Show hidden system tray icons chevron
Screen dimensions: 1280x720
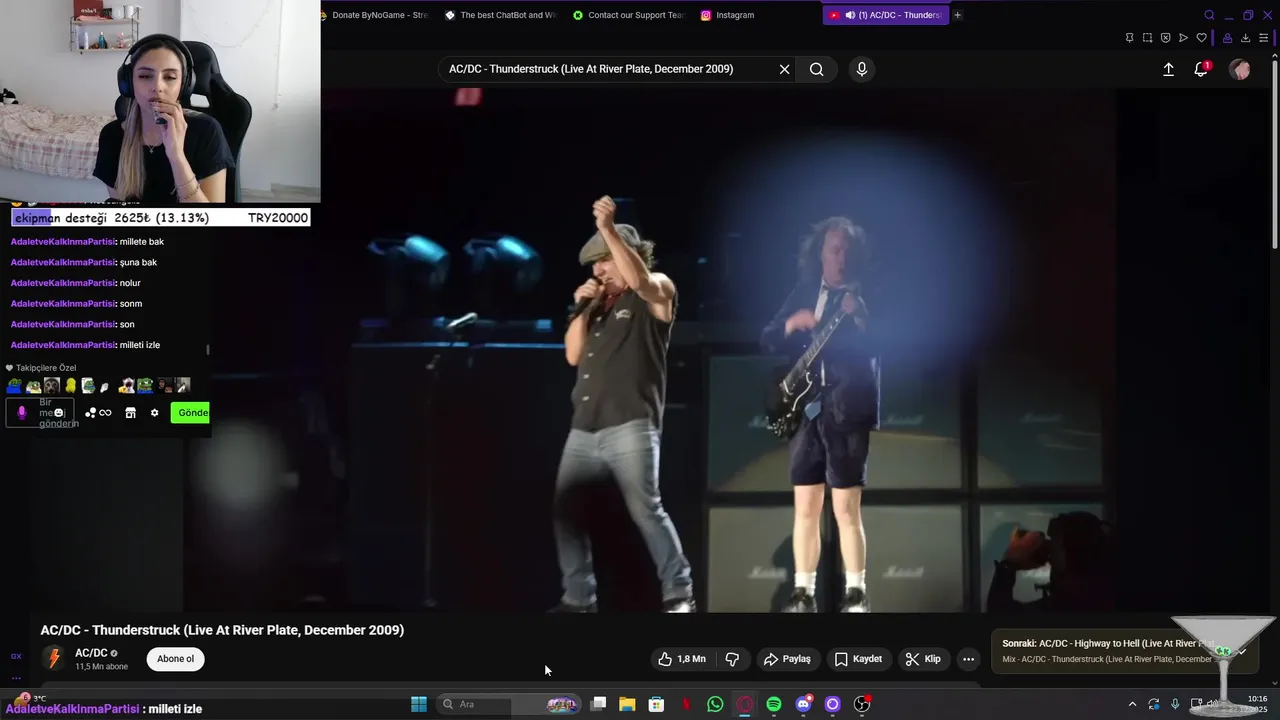1132,704
